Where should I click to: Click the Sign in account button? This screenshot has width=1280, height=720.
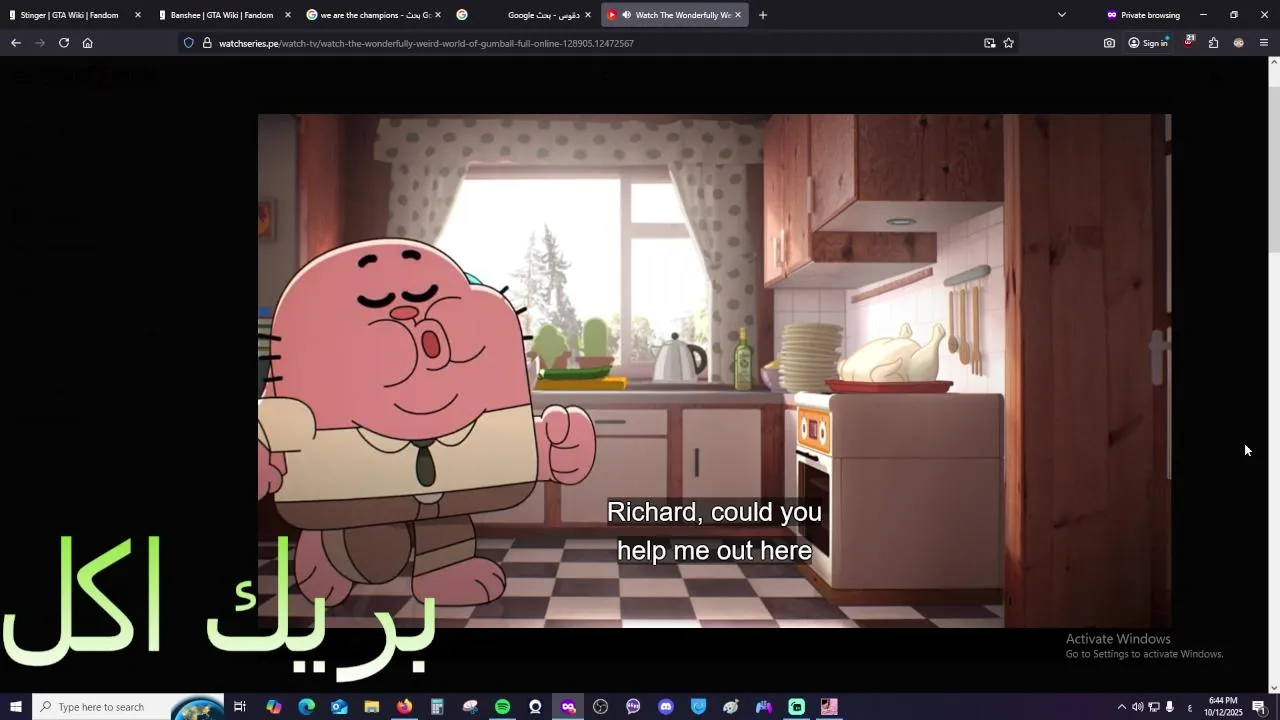(1148, 43)
